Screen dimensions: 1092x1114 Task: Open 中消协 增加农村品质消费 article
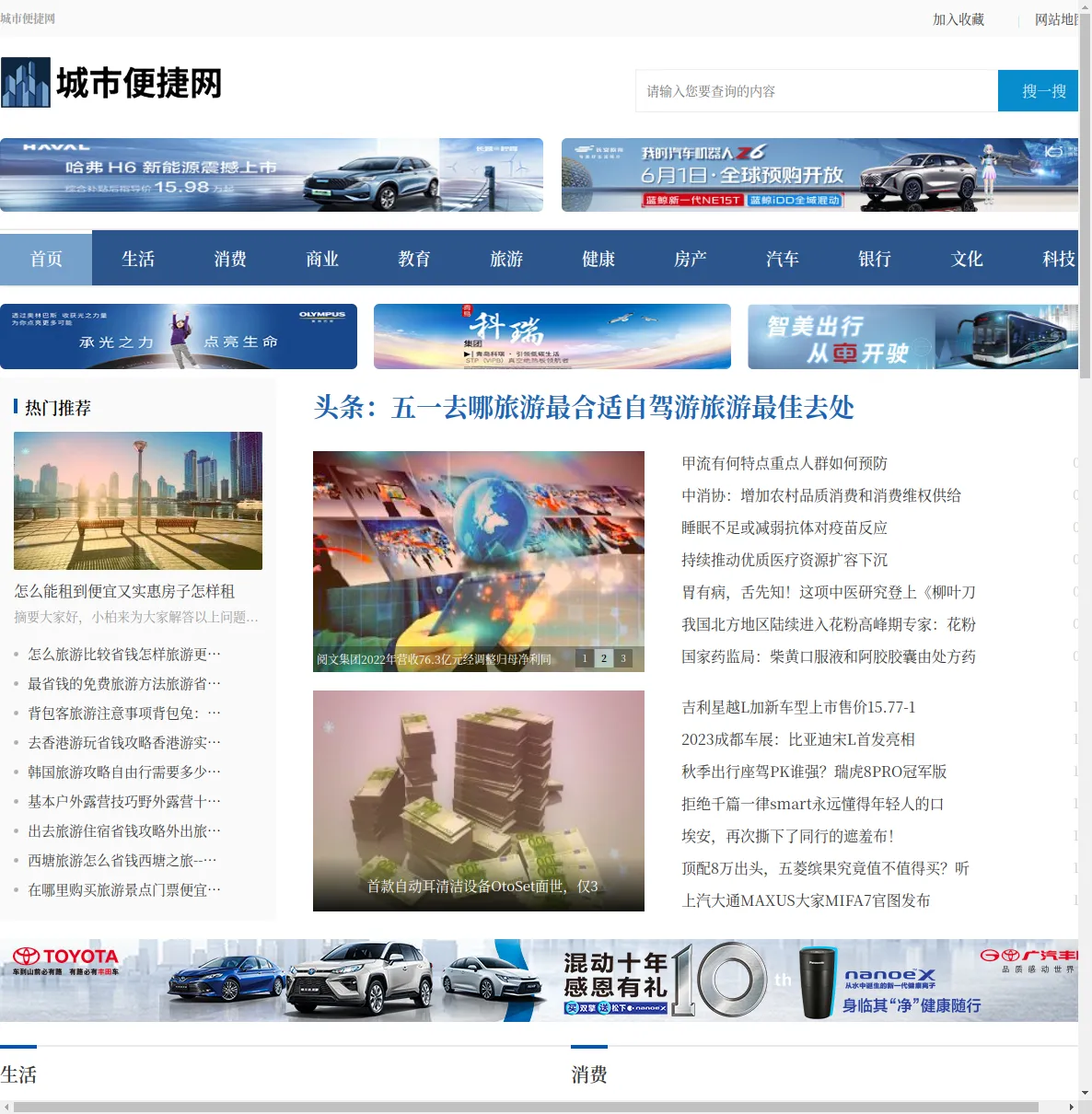(x=821, y=495)
